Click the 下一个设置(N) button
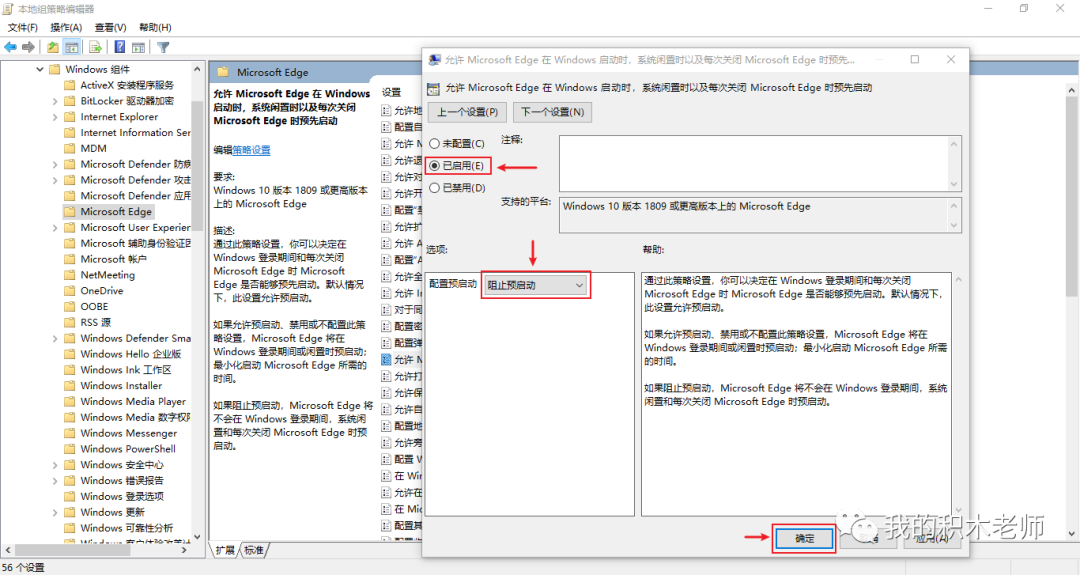1080x575 pixels. tap(552, 112)
